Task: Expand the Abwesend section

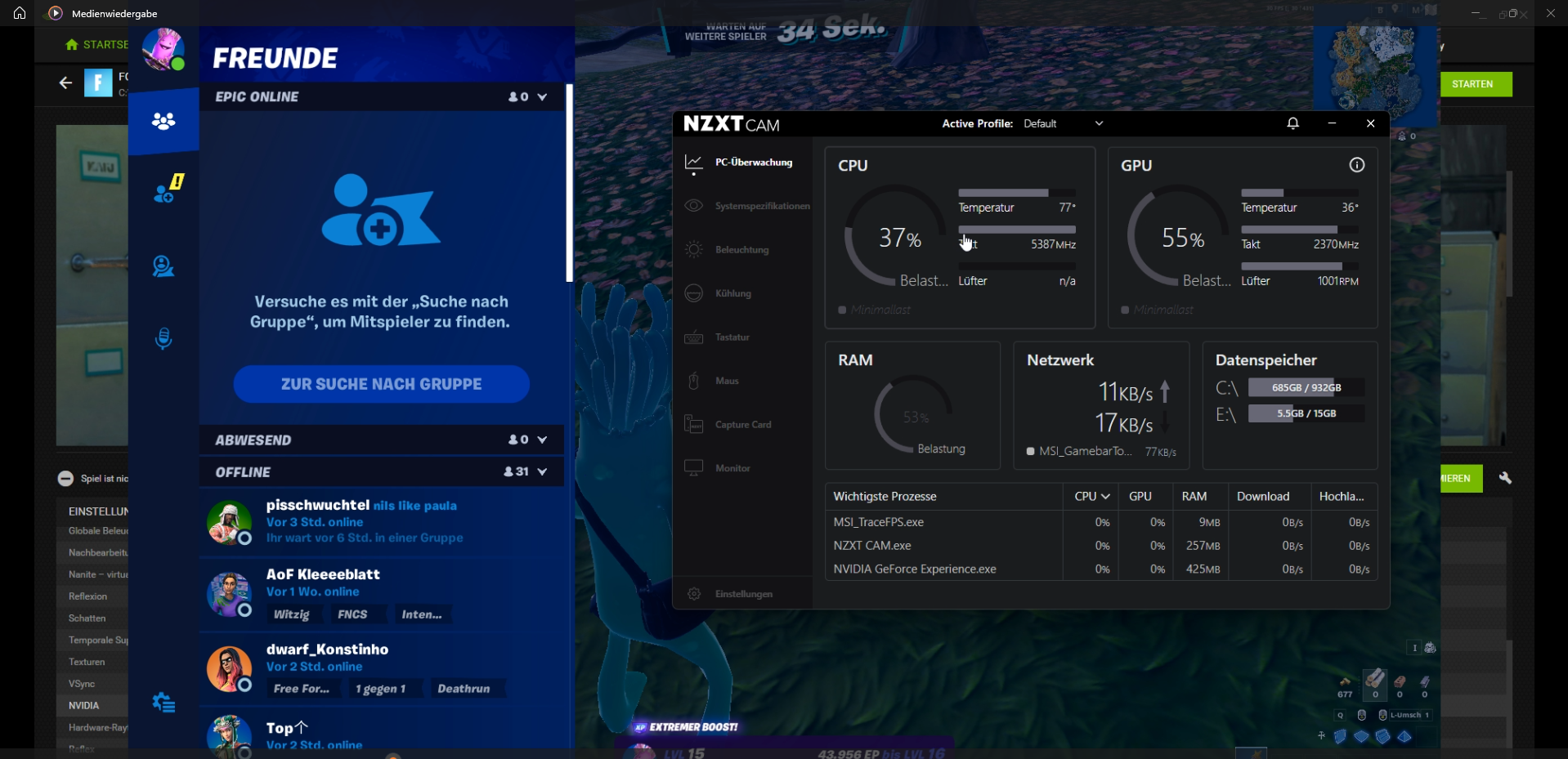Action: pyautogui.click(x=542, y=440)
